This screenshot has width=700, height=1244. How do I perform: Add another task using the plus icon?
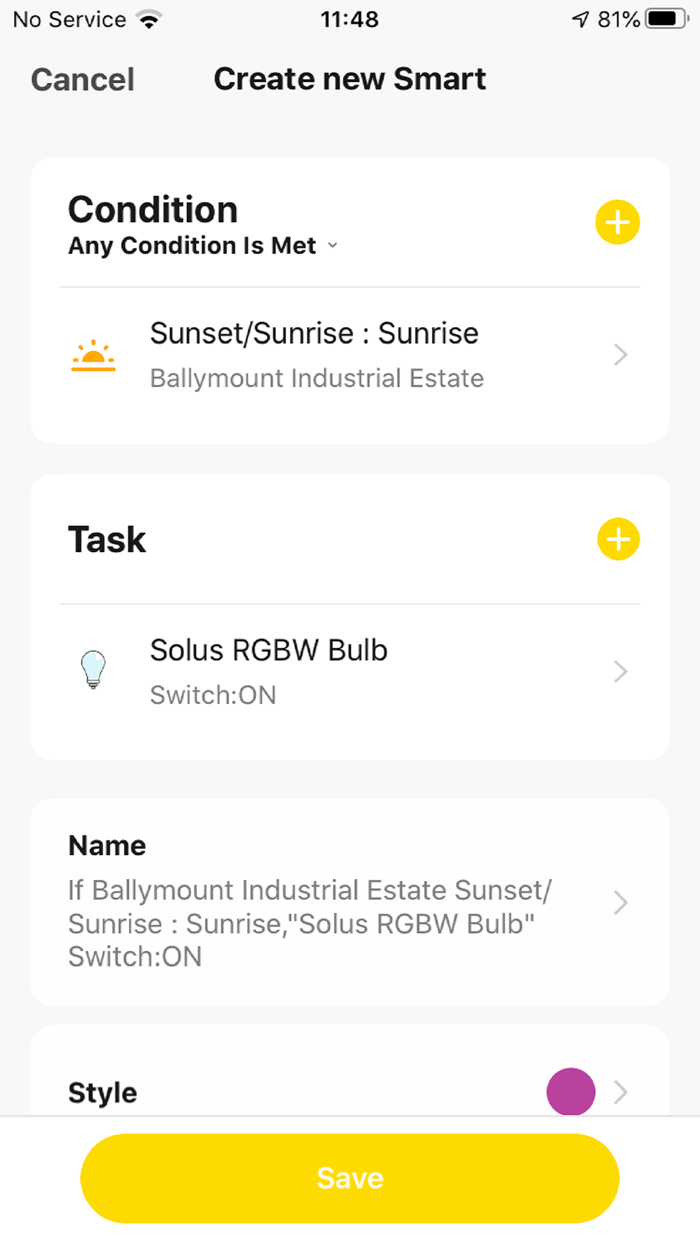[617, 539]
